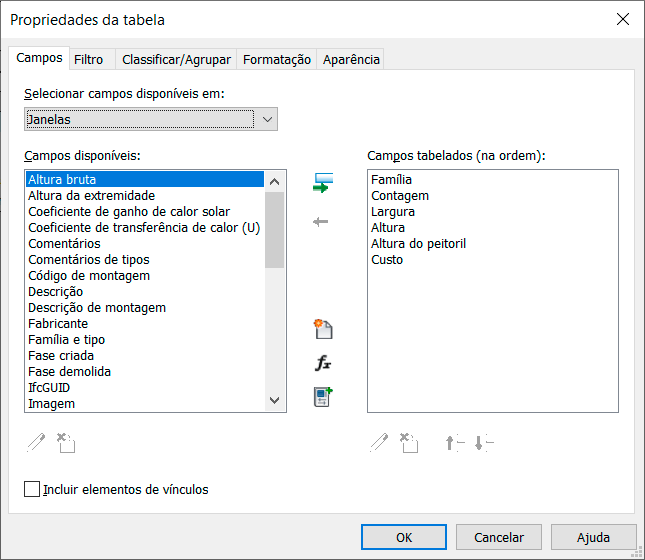Move the parameter down in the order
This screenshot has width=645, height=560.
click(x=484, y=443)
